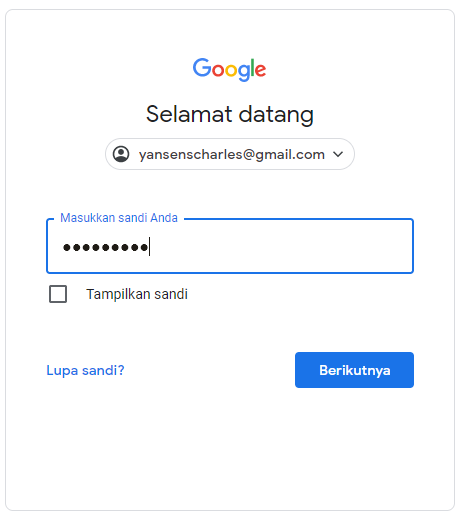Click the Tampilkan sandi label text
Image resolution: width=462 pixels, height=519 pixels.
[137, 294]
